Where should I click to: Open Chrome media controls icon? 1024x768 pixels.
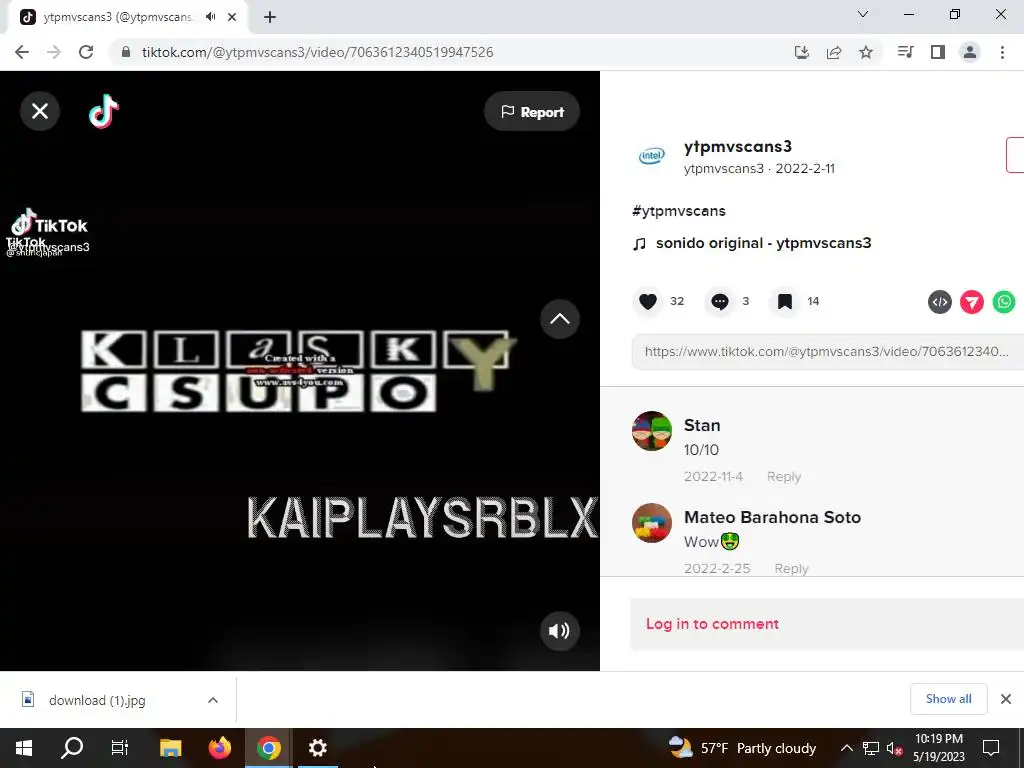click(x=905, y=52)
